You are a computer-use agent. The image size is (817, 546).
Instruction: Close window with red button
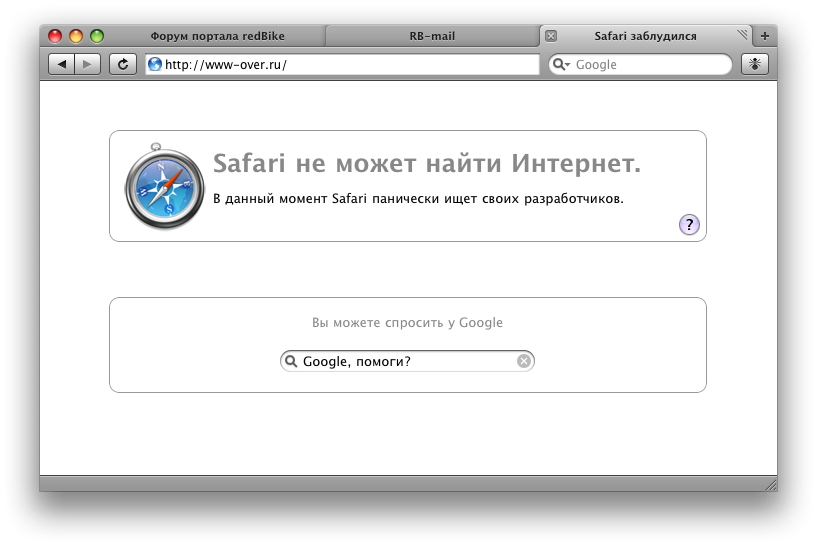[x=55, y=36]
